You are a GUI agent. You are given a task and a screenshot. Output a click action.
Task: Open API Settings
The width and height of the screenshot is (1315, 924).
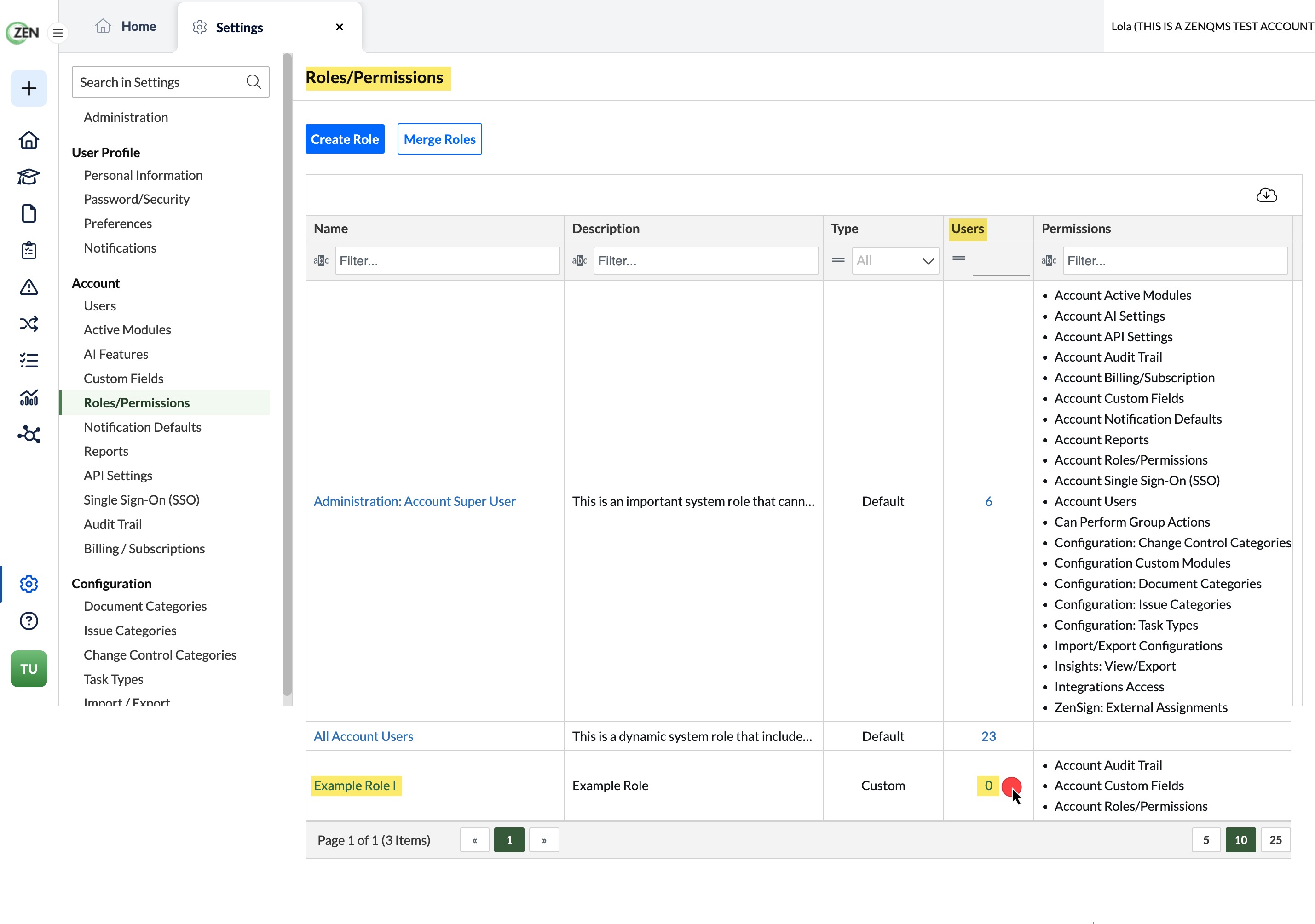click(x=118, y=476)
